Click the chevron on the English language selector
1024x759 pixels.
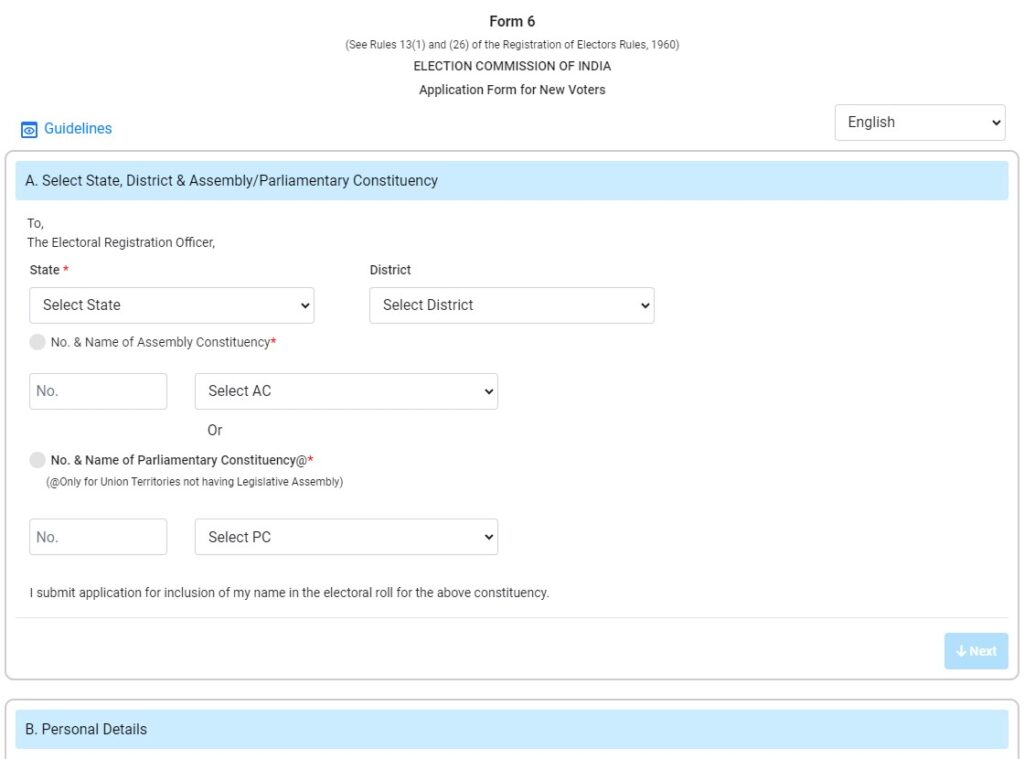tap(995, 122)
